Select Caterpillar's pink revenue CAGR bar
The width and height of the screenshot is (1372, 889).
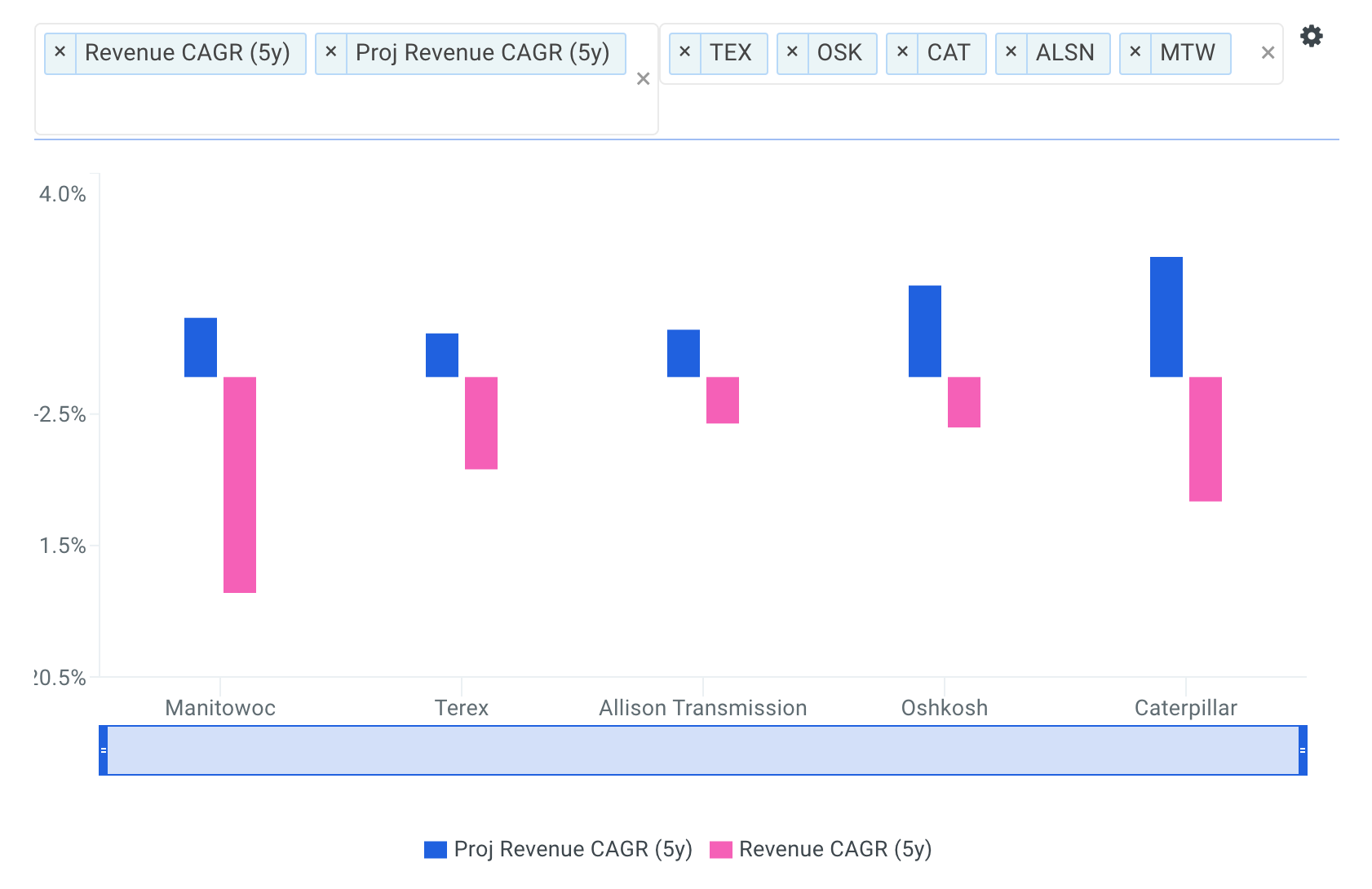[1206, 439]
